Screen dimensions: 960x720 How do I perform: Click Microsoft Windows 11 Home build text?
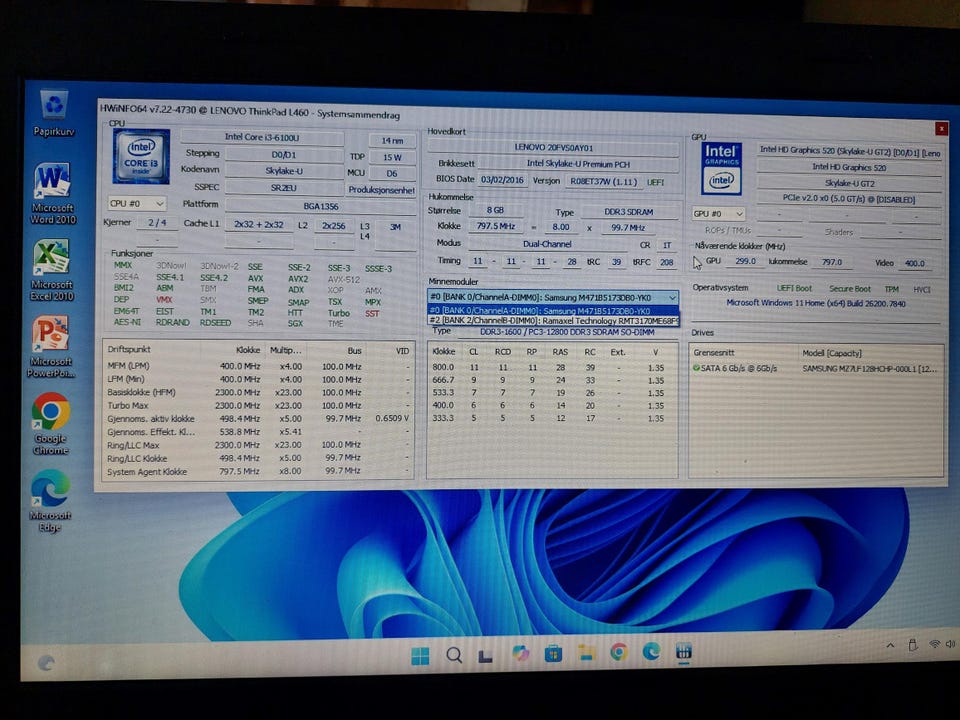pyautogui.click(x=816, y=303)
